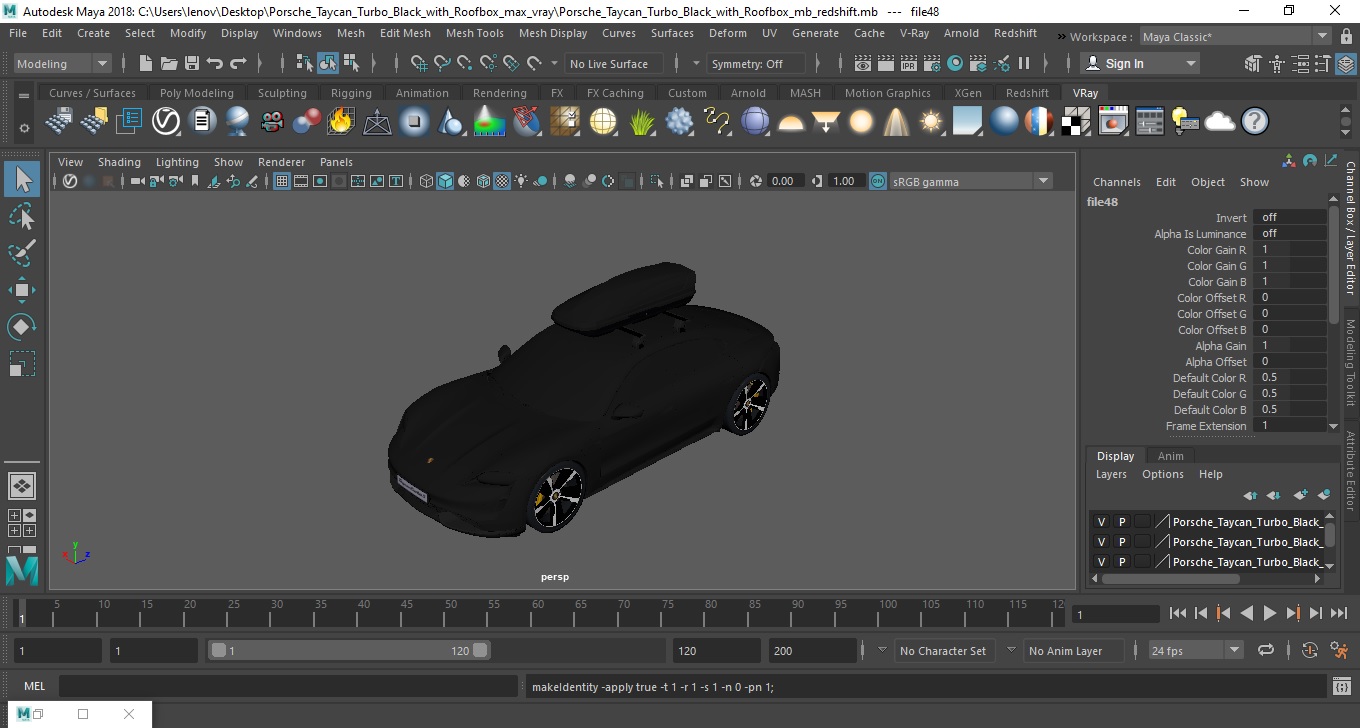Screen dimensions: 1360x728
Task: Click the green grass V-Ray fur icon
Action: [642, 122]
